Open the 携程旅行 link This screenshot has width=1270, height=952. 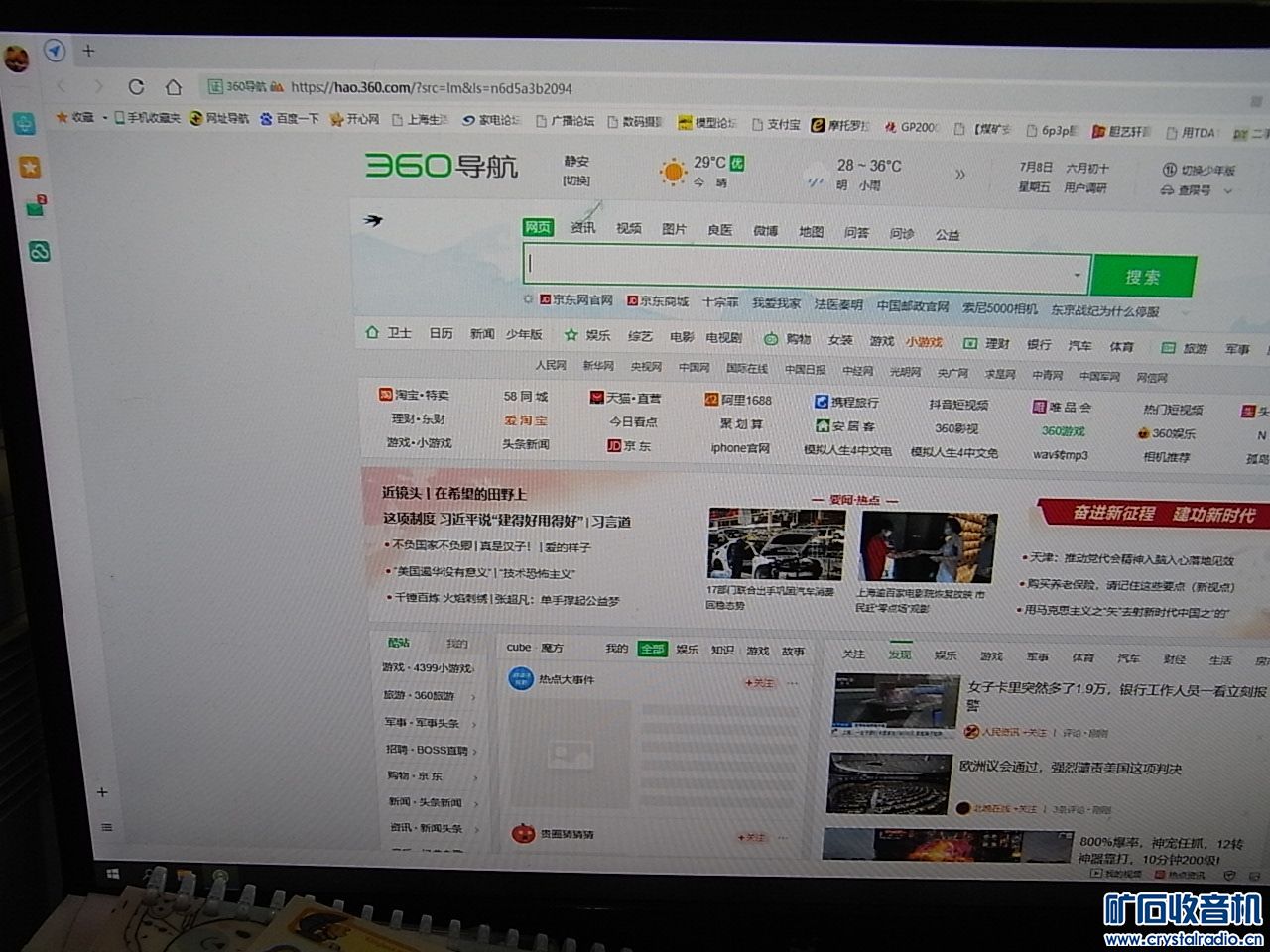(x=846, y=402)
